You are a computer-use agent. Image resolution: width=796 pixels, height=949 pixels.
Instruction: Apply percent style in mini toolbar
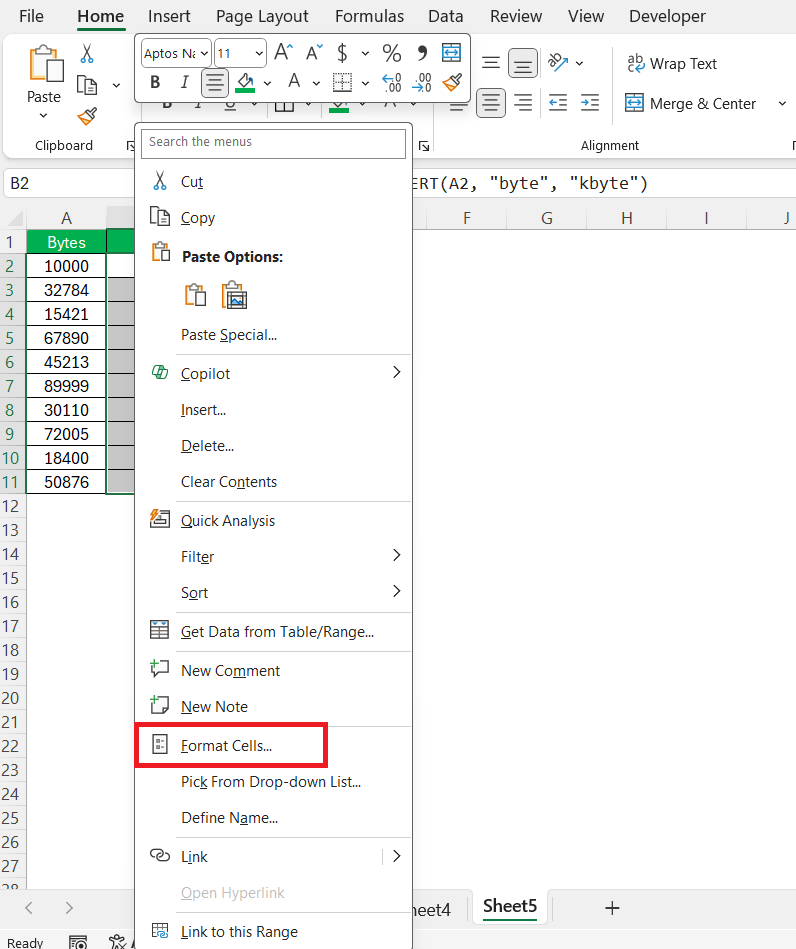point(392,53)
